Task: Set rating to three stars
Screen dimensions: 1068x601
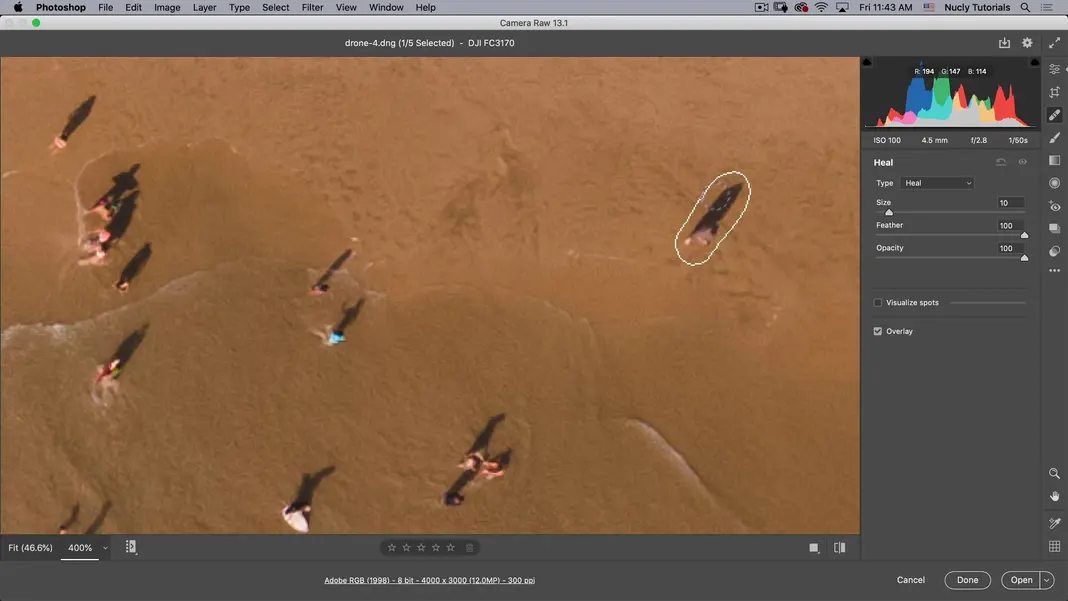Action: click(421, 547)
